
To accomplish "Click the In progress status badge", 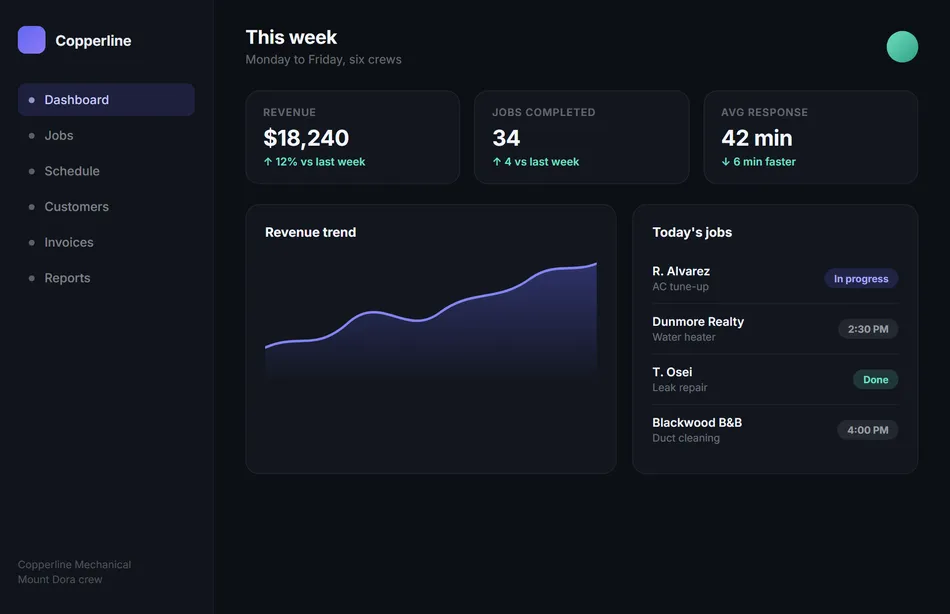I will point(861,279).
